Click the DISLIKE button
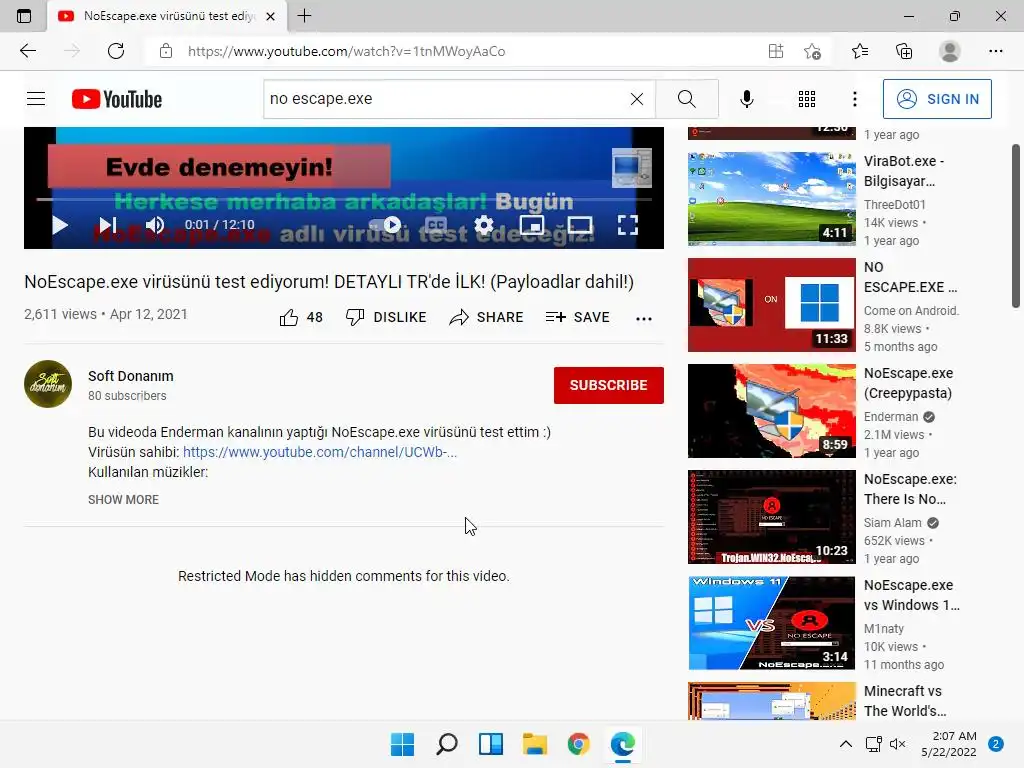 pos(386,317)
